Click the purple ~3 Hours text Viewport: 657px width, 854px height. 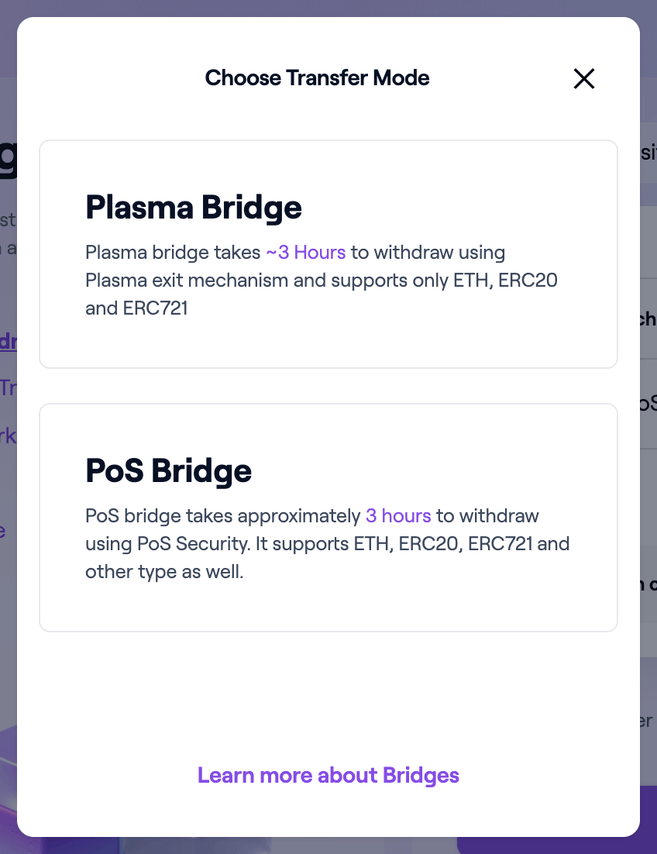pos(306,252)
